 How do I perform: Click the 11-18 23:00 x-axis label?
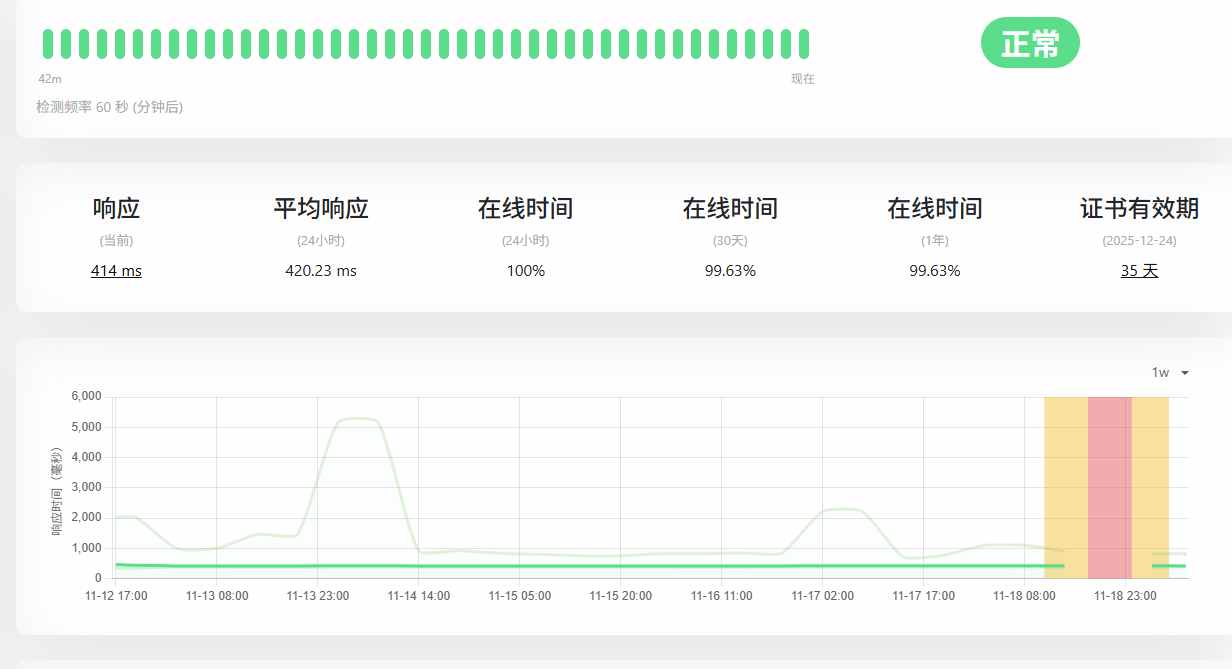point(1125,596)
